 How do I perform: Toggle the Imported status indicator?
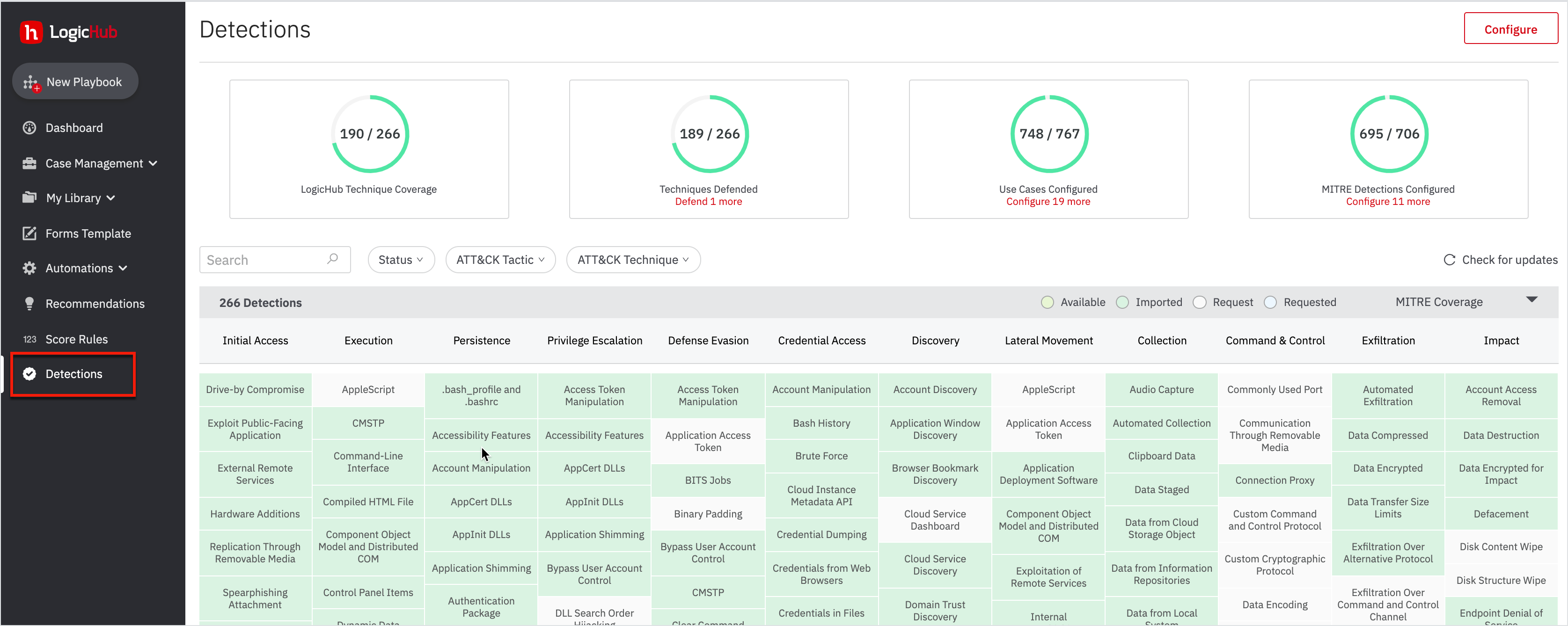[1122, 302]
